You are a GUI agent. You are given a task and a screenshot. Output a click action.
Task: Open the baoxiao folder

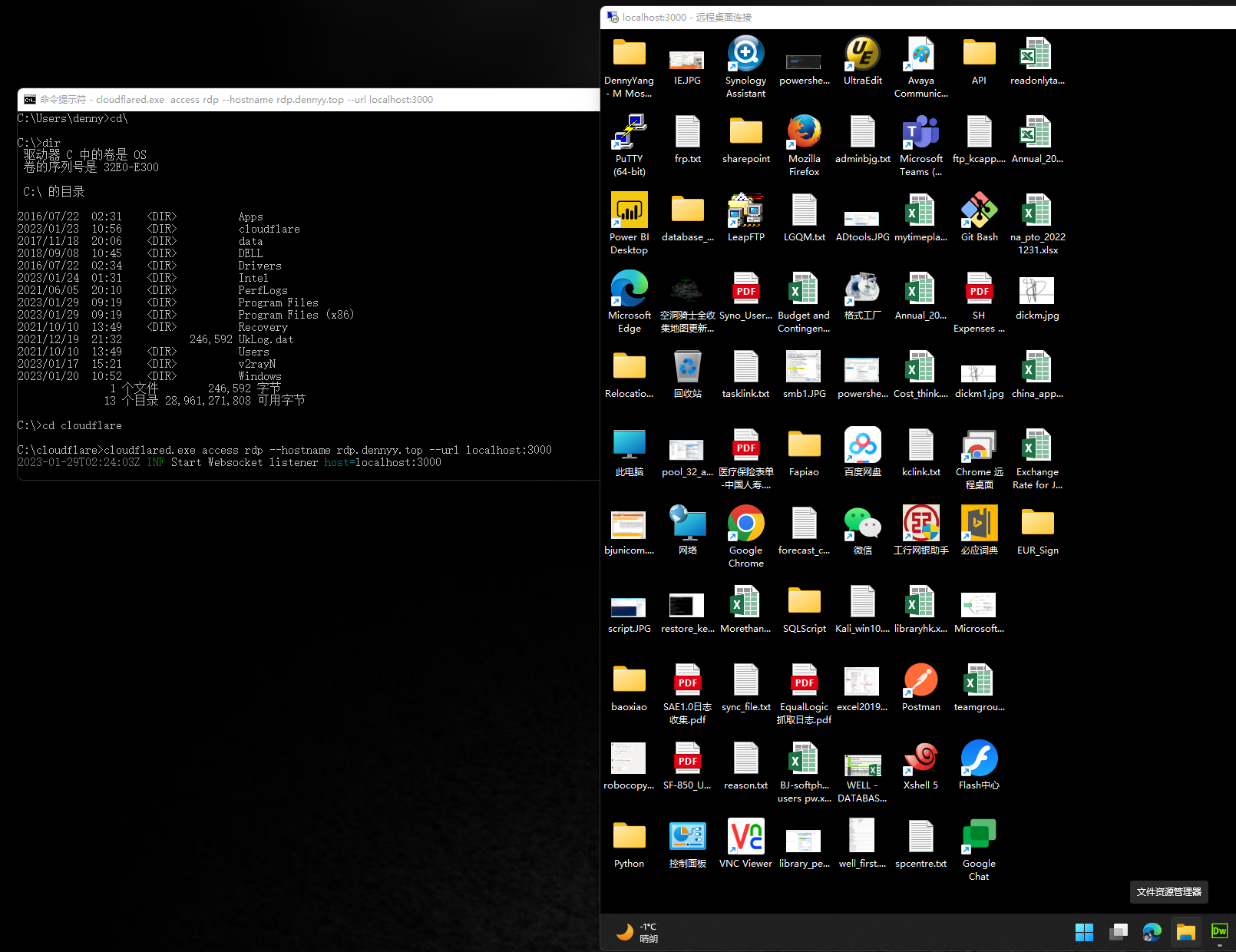[x=629, y=687]
